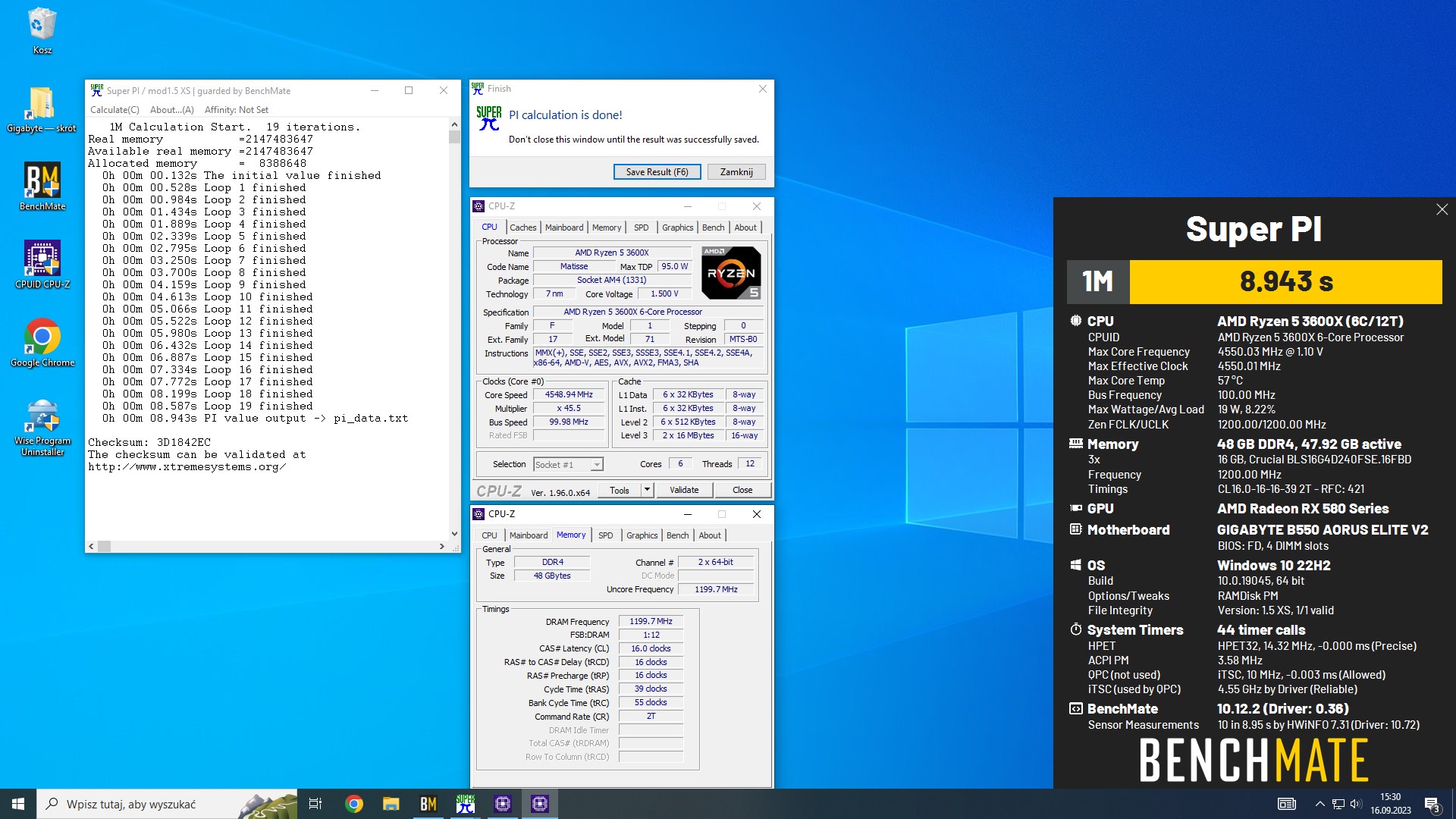Viewport: 1456px width, 819px height.
Task: Launch BenchMate from the desktop icon
Action: click(42, 187)
